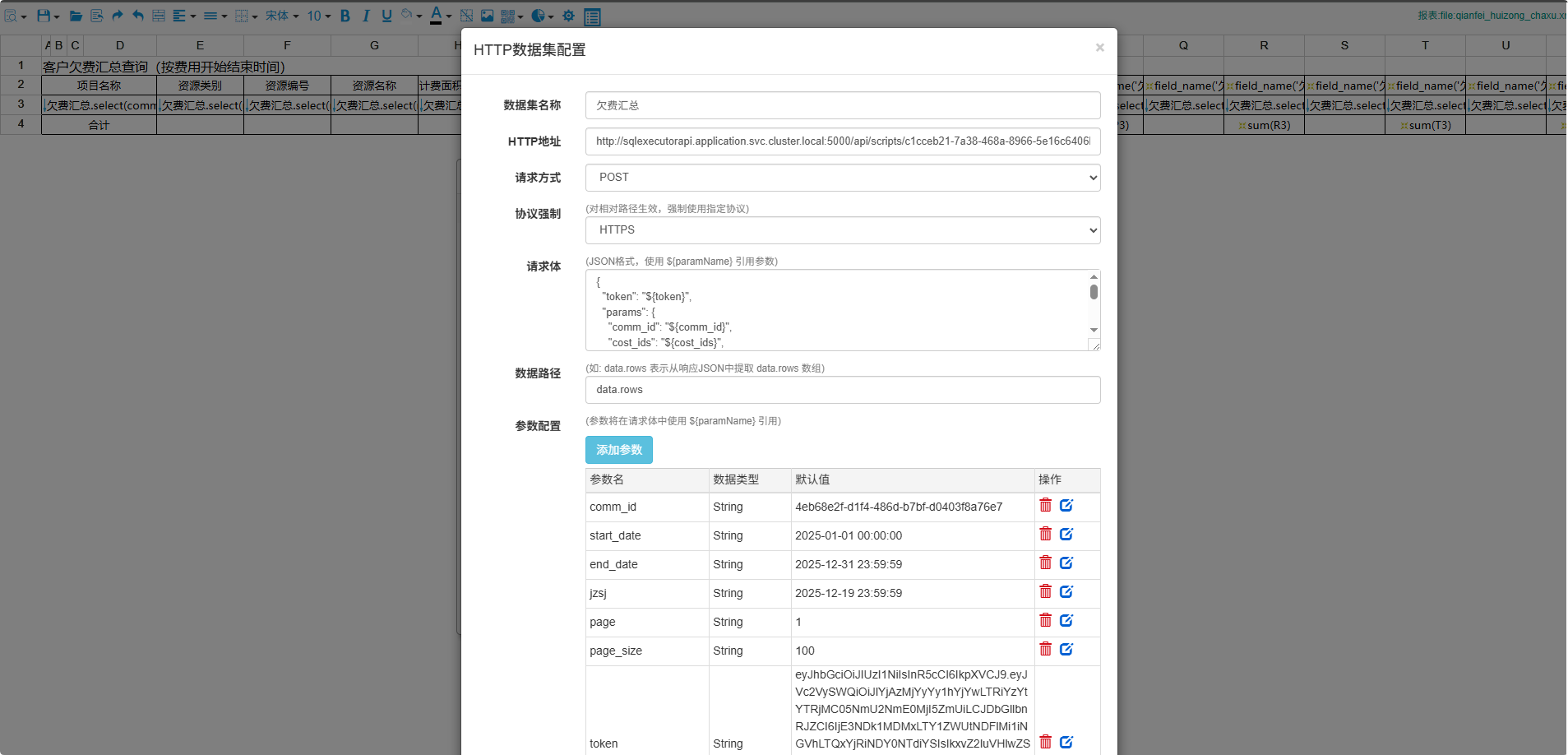1568x755 pixels.
Task: Edit the comm_id parameter
Action: [x=1066, y=505]
